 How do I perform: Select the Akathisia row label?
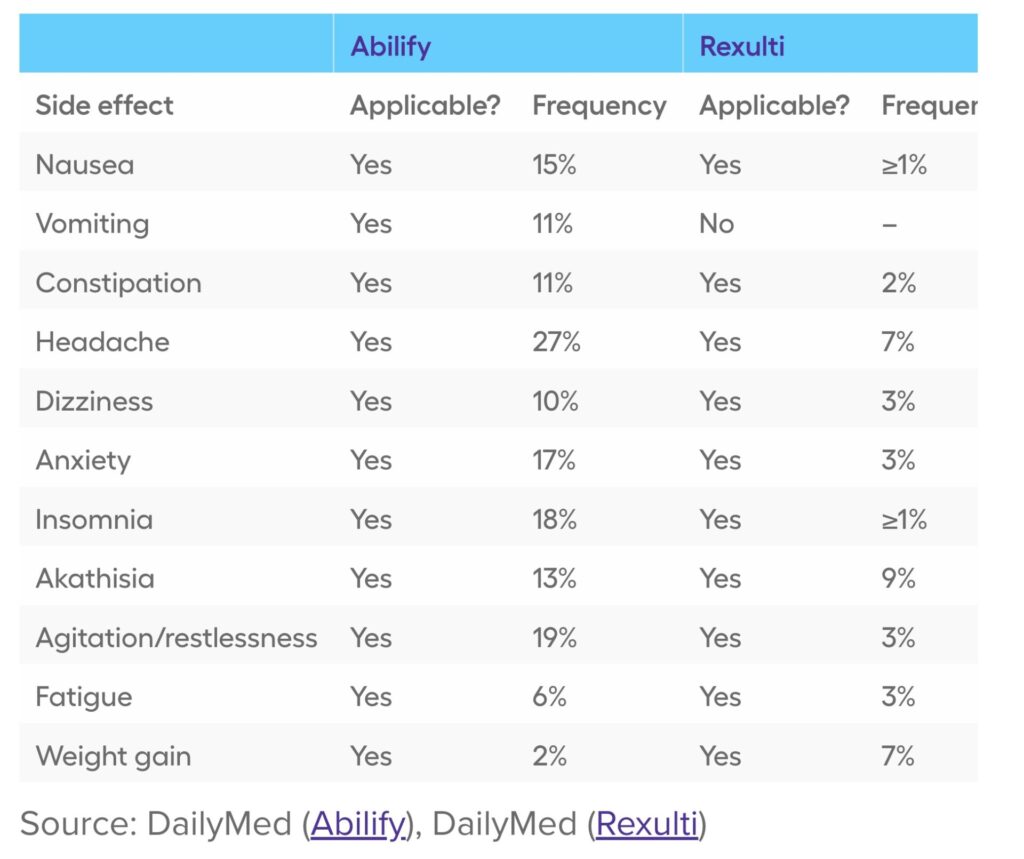[95, 578]
